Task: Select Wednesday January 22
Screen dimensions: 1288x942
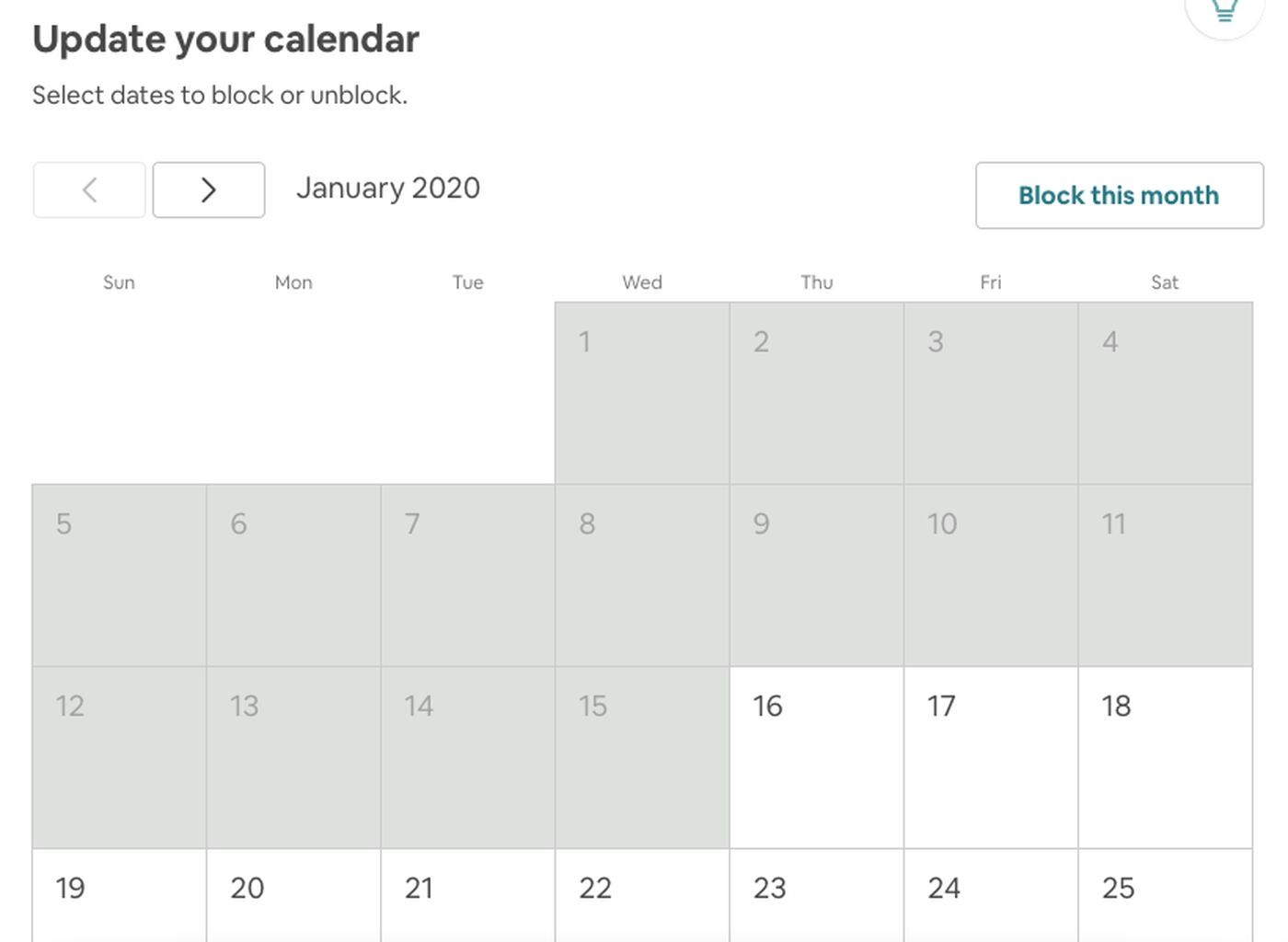Action: pyautogui.click(x=642, y=895)
